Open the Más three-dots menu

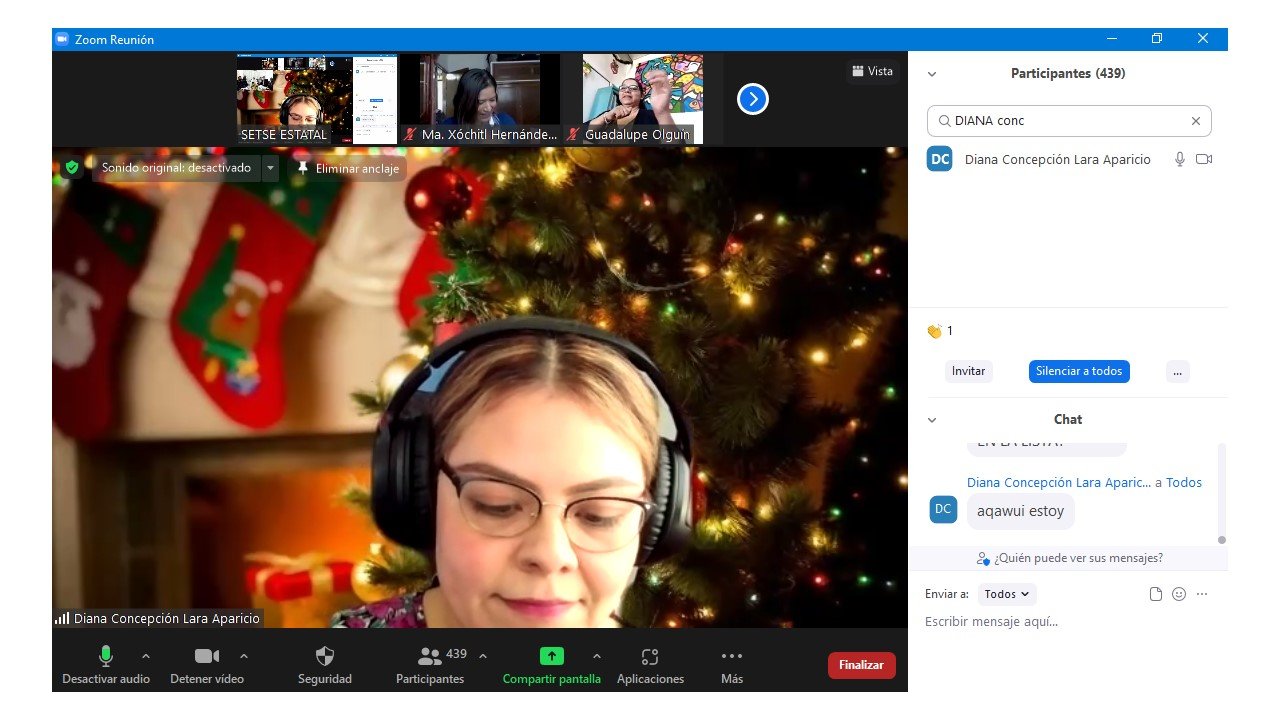coord(732,657)
